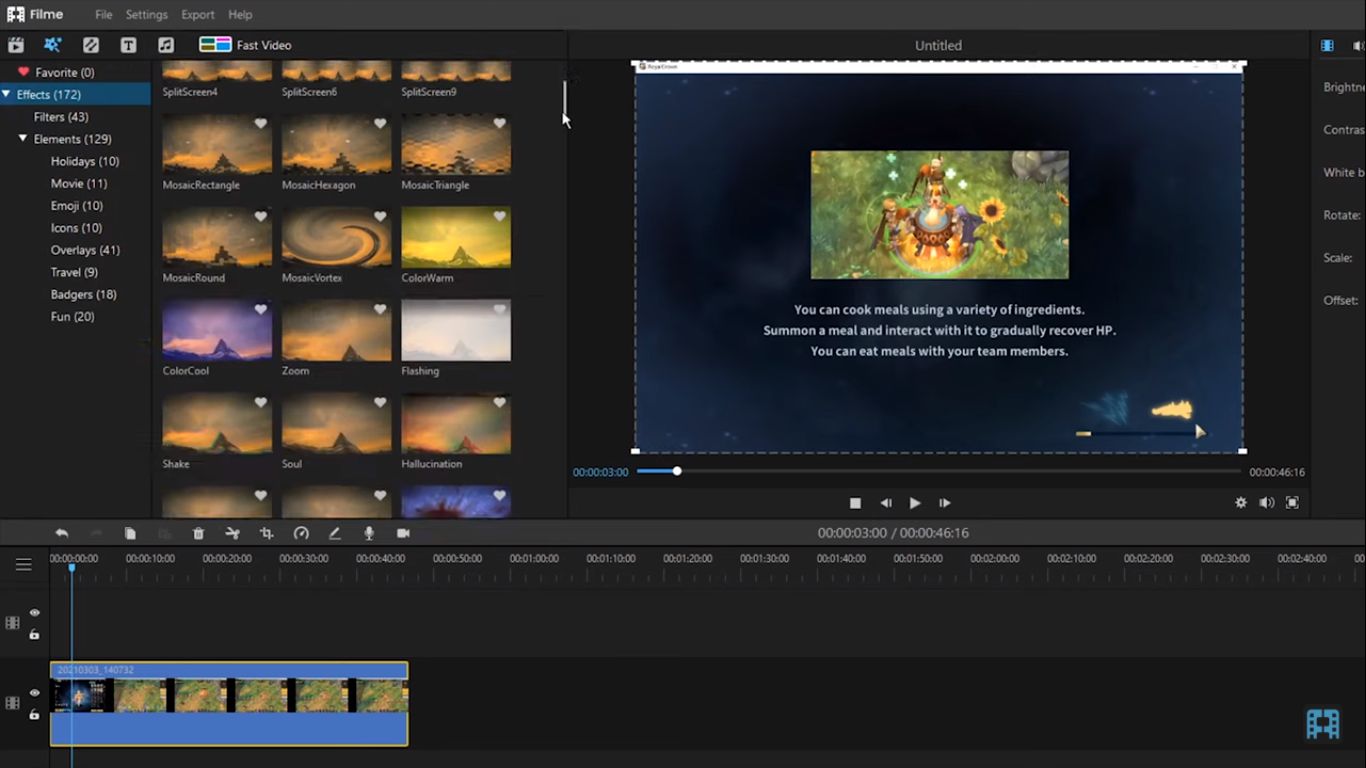Select the Shake effect thumbnail
Image resolution: width=1366 pixels, height=768 pixels.
point(217,423)
